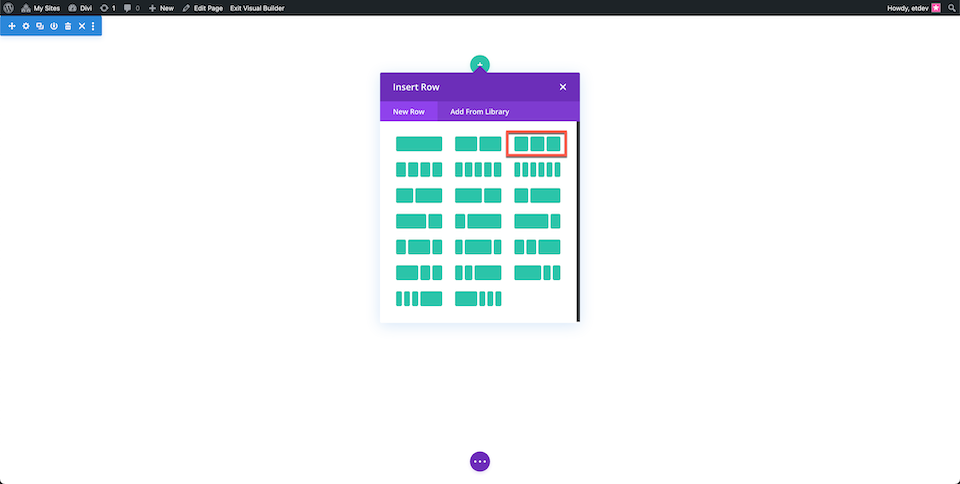
Task: Open the My Sites menu
Action: coord(40,8)
